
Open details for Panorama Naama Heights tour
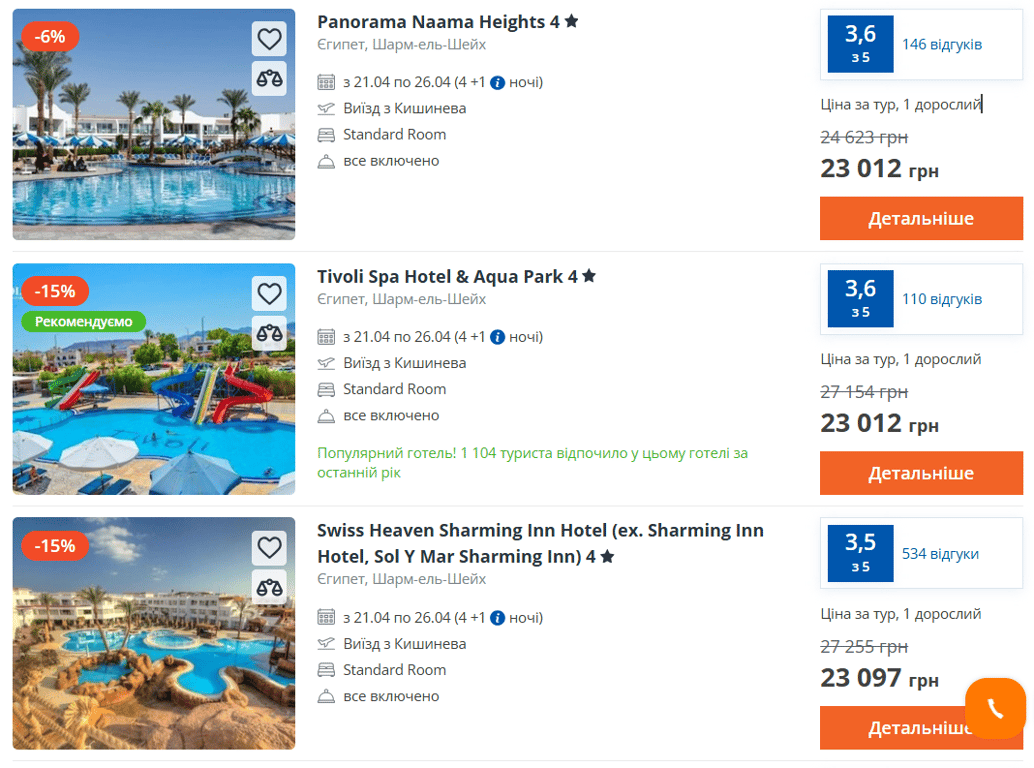(920, 219)
